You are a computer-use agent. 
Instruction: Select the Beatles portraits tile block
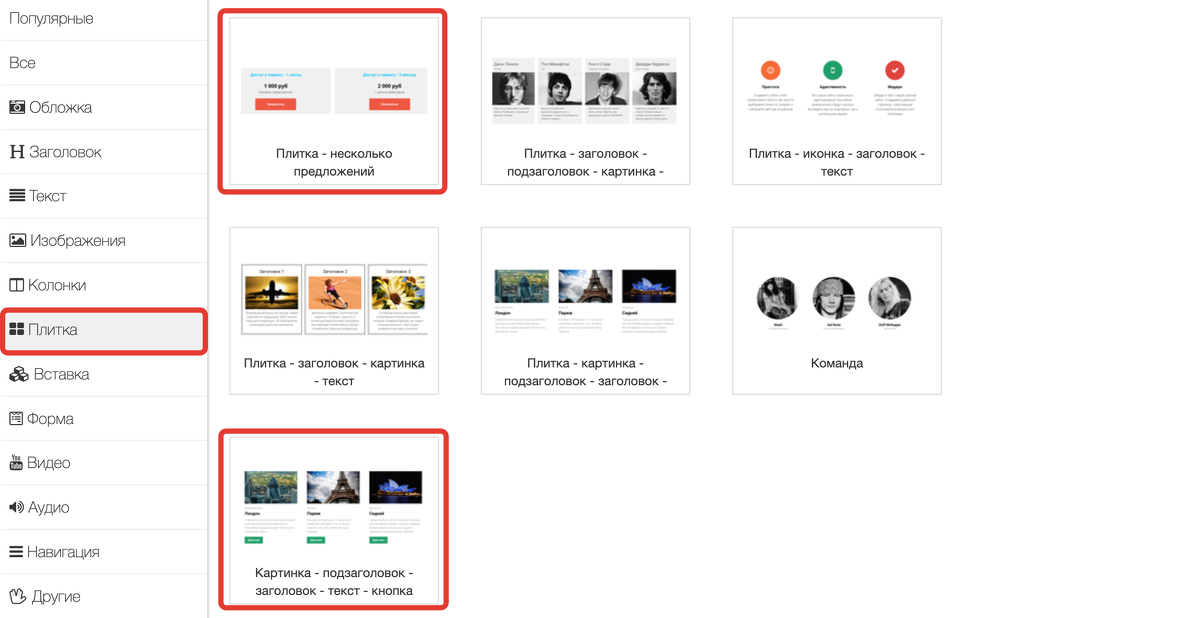point(585,101)
